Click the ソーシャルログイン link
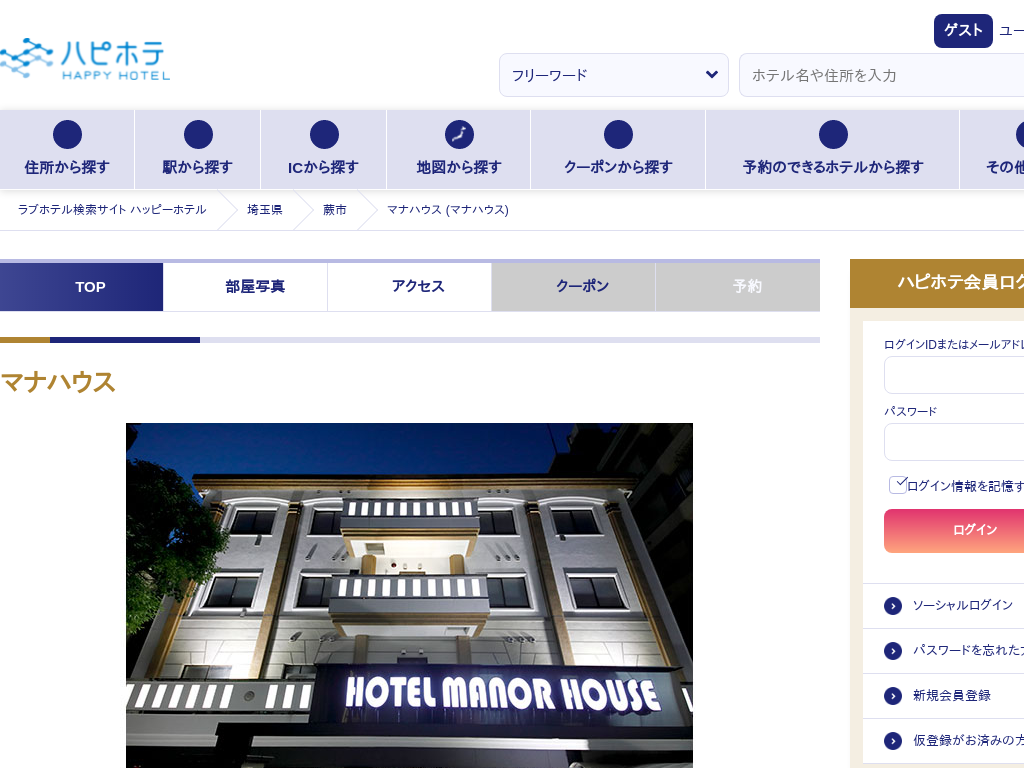 tap(963, 605)
